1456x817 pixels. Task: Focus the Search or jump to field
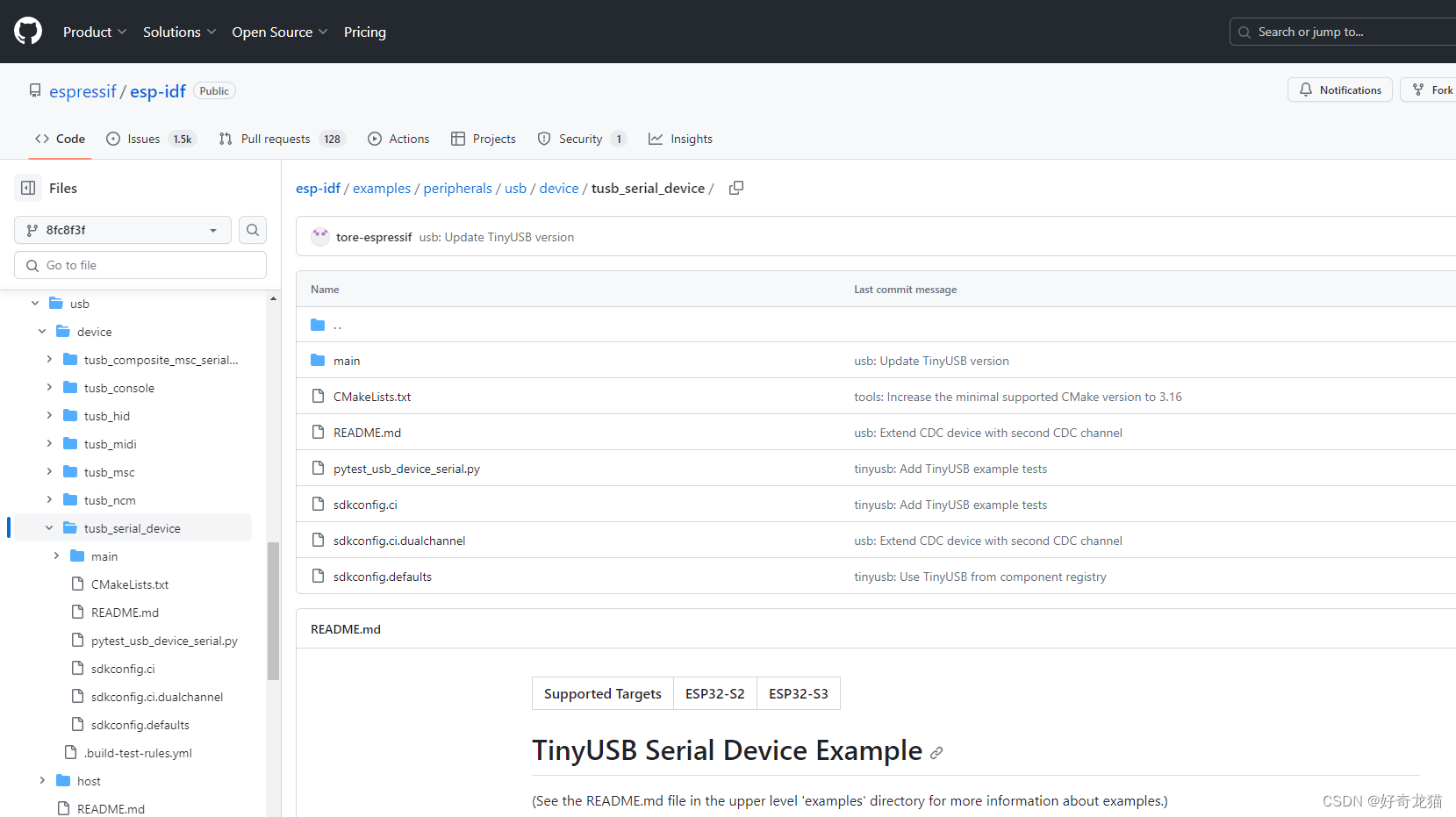(1343, 32)
